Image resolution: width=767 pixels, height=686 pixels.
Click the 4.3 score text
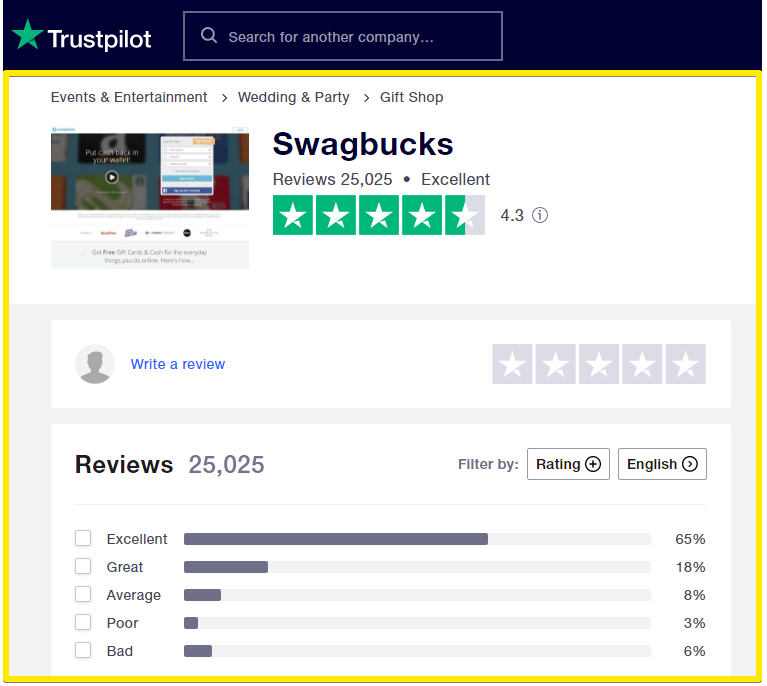pyautogui.click(x=512, y=215)
